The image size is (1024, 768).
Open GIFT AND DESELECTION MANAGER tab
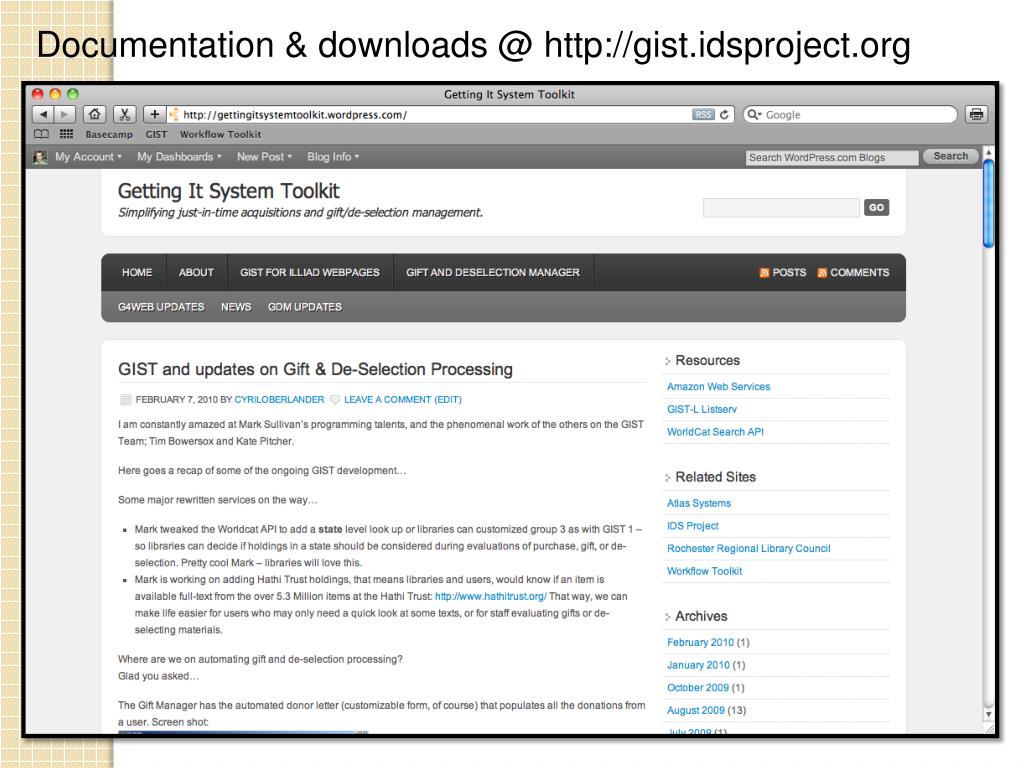point(492,272)
